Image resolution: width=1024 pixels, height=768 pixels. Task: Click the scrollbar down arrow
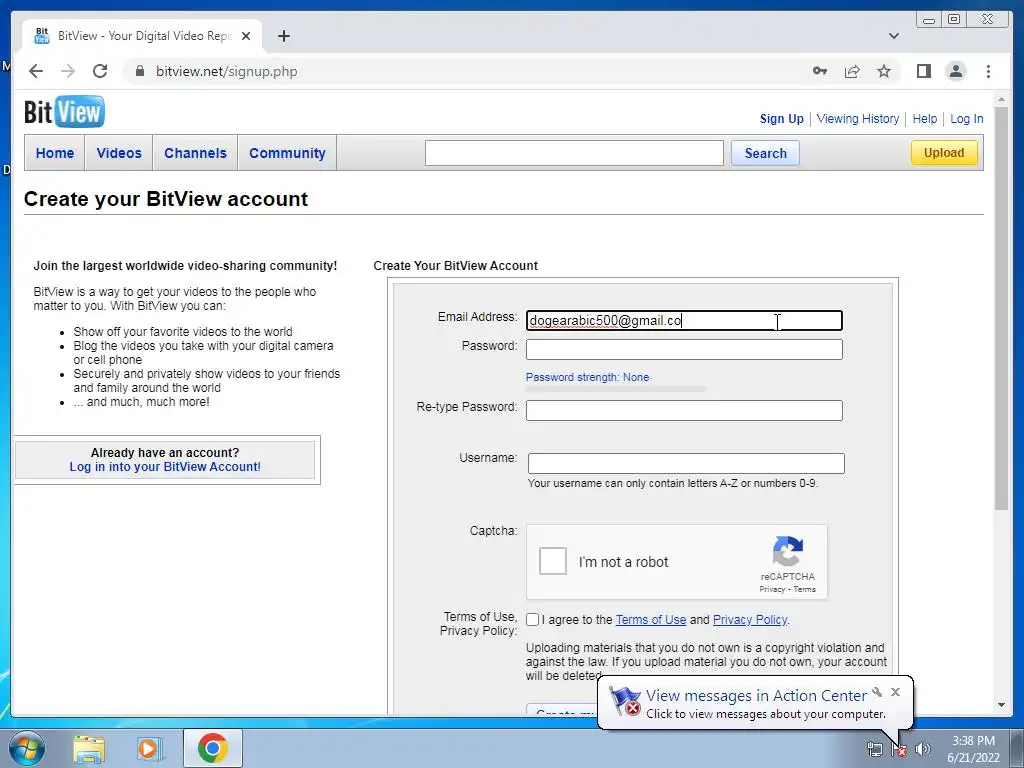pyautogui.click(x=1001, y=705)
